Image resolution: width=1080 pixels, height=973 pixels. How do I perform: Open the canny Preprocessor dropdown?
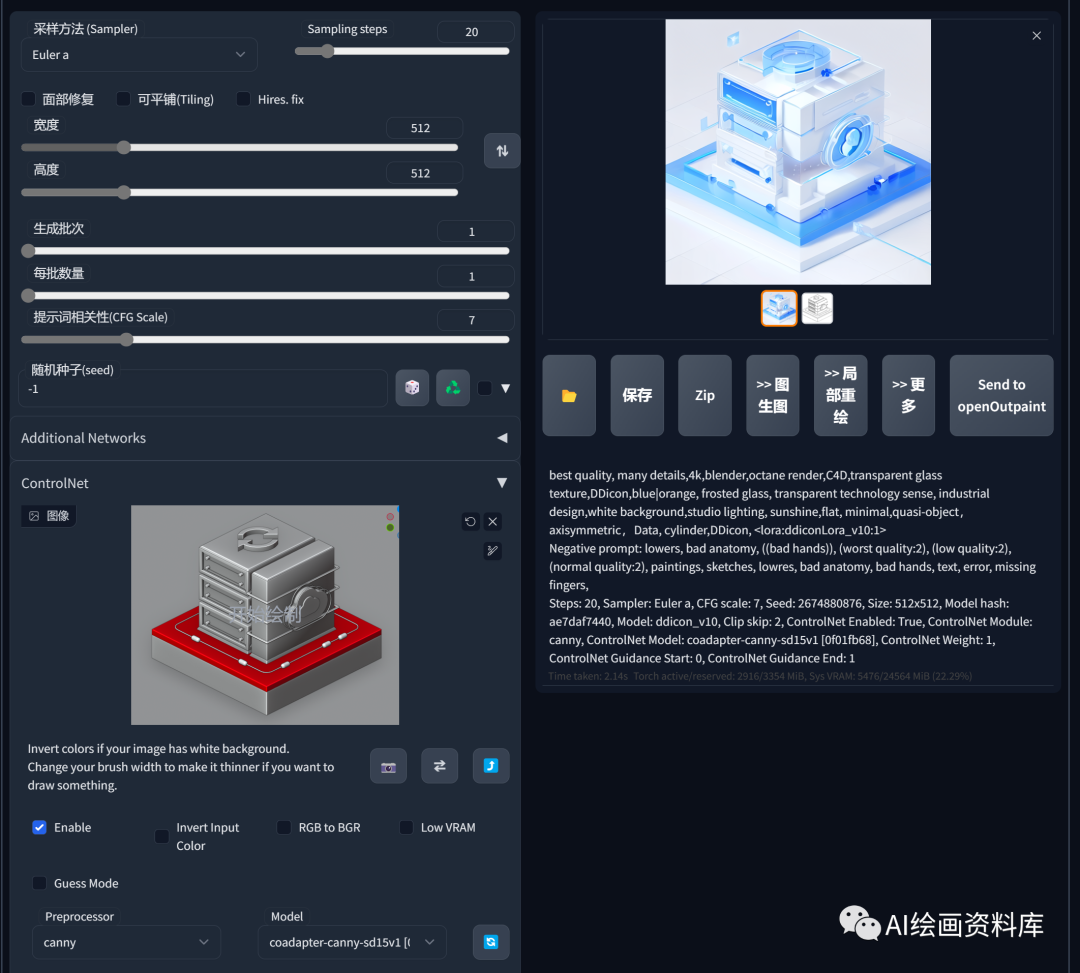[x=126, y=942]
